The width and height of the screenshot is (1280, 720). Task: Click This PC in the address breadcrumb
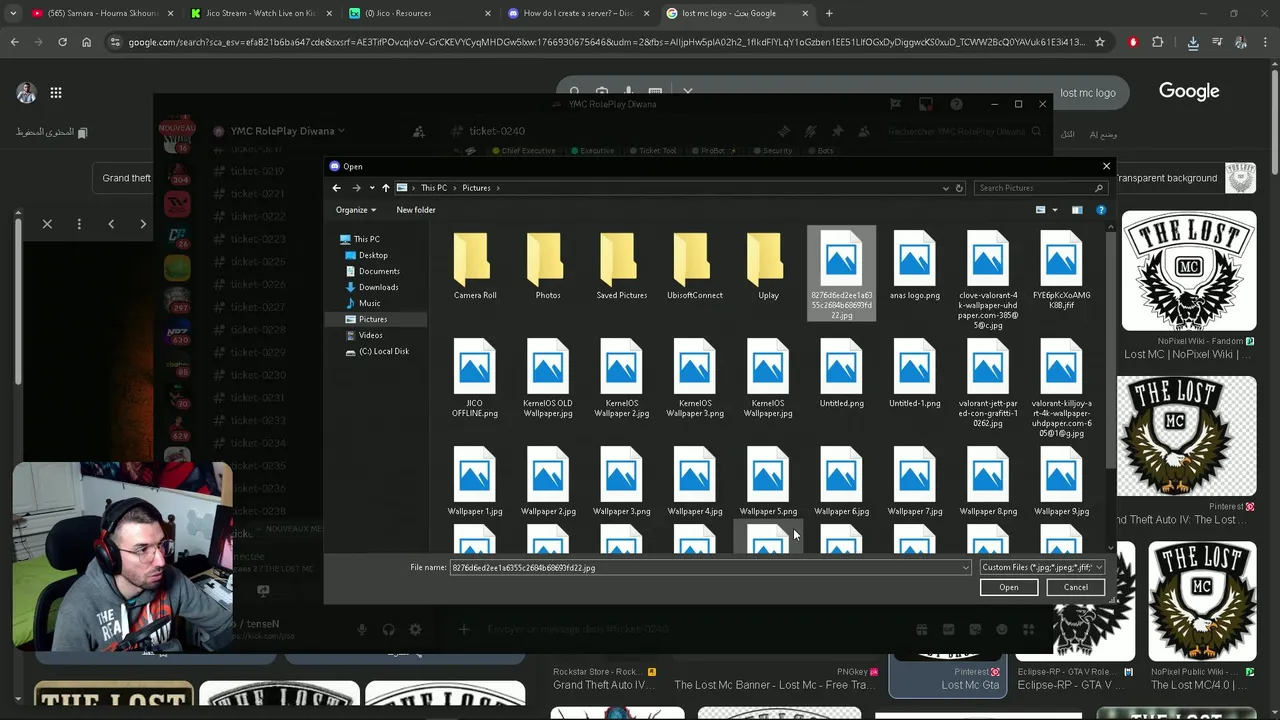[434, 188]
